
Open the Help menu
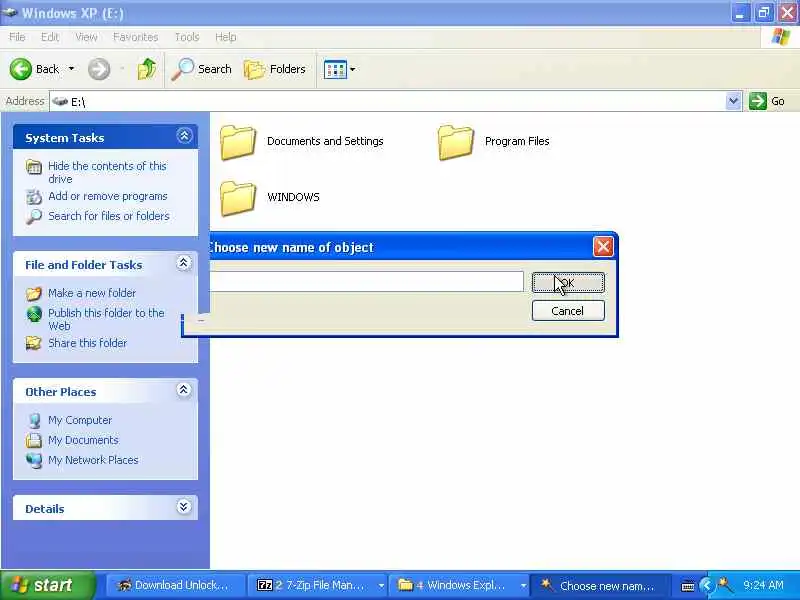click(x=226, y=37)
